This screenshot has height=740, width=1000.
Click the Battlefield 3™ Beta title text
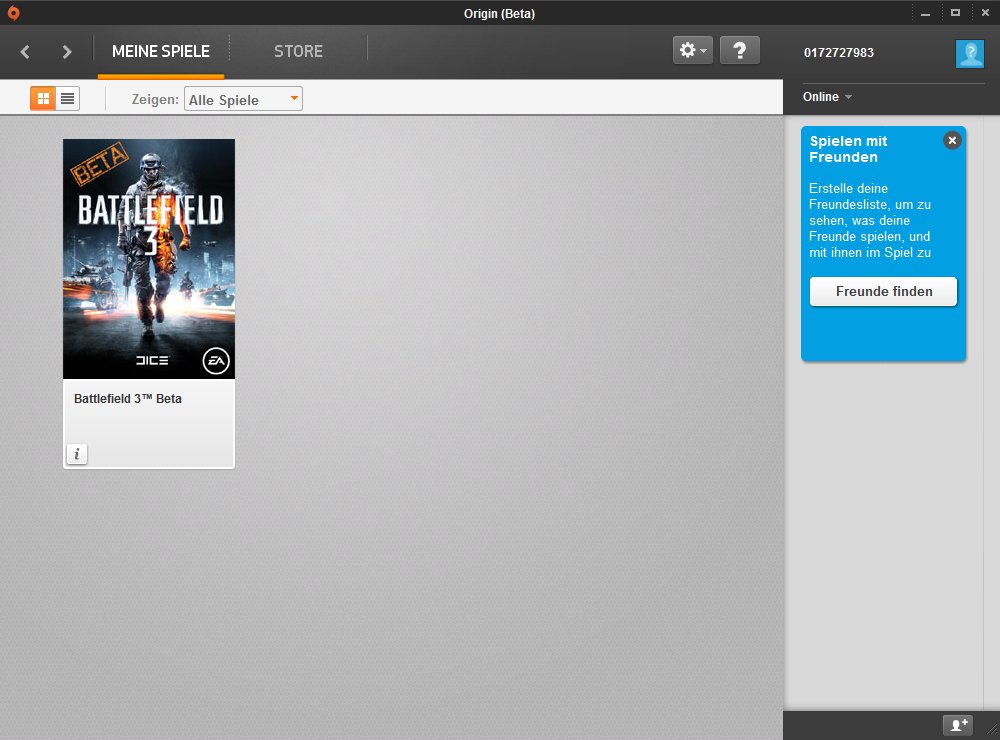(128, 399)
